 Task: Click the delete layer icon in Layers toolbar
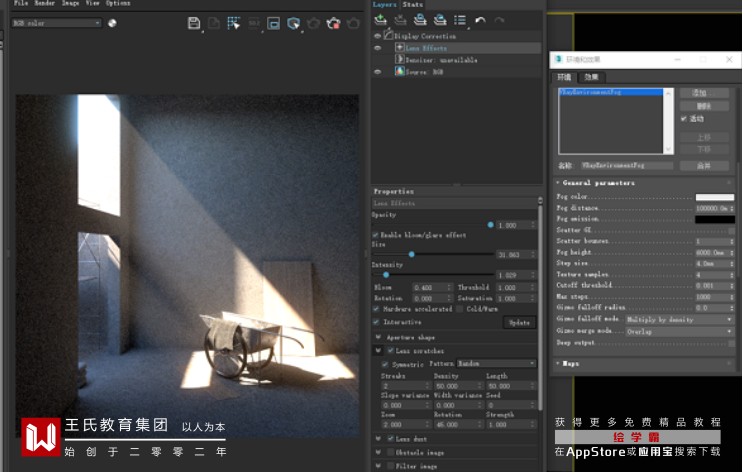(400, 20)
